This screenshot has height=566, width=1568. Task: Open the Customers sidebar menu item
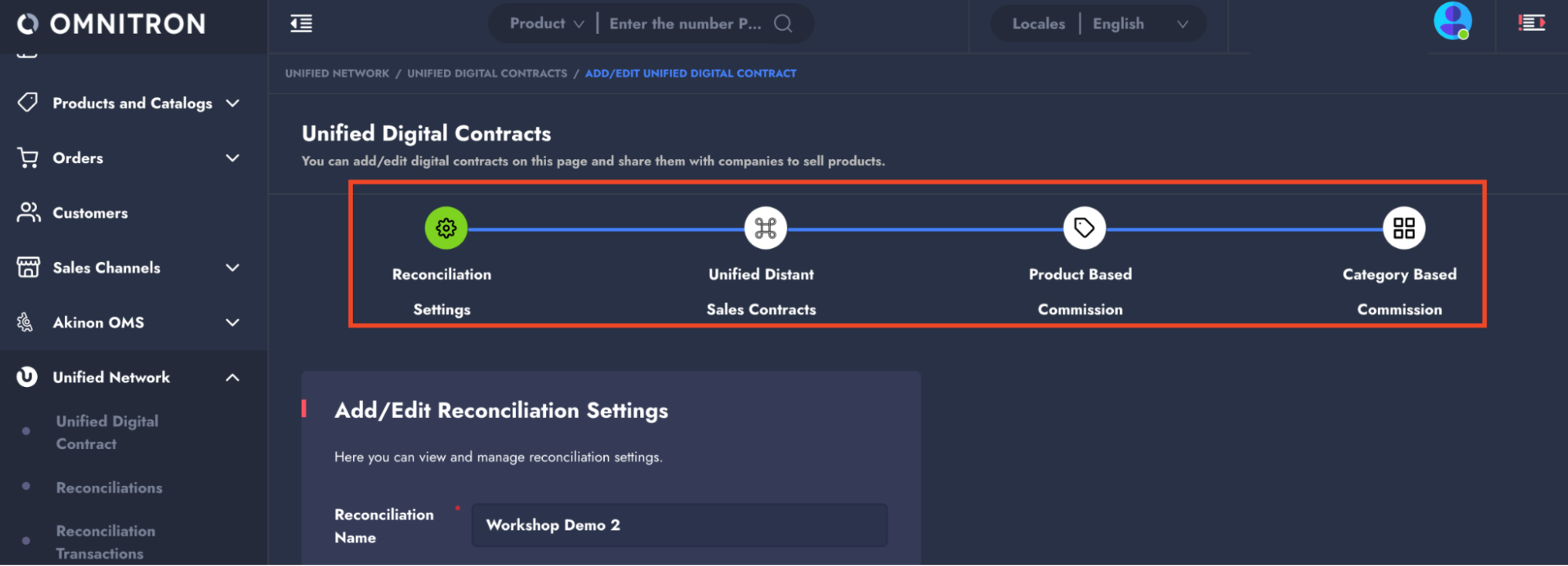[90, 214]
